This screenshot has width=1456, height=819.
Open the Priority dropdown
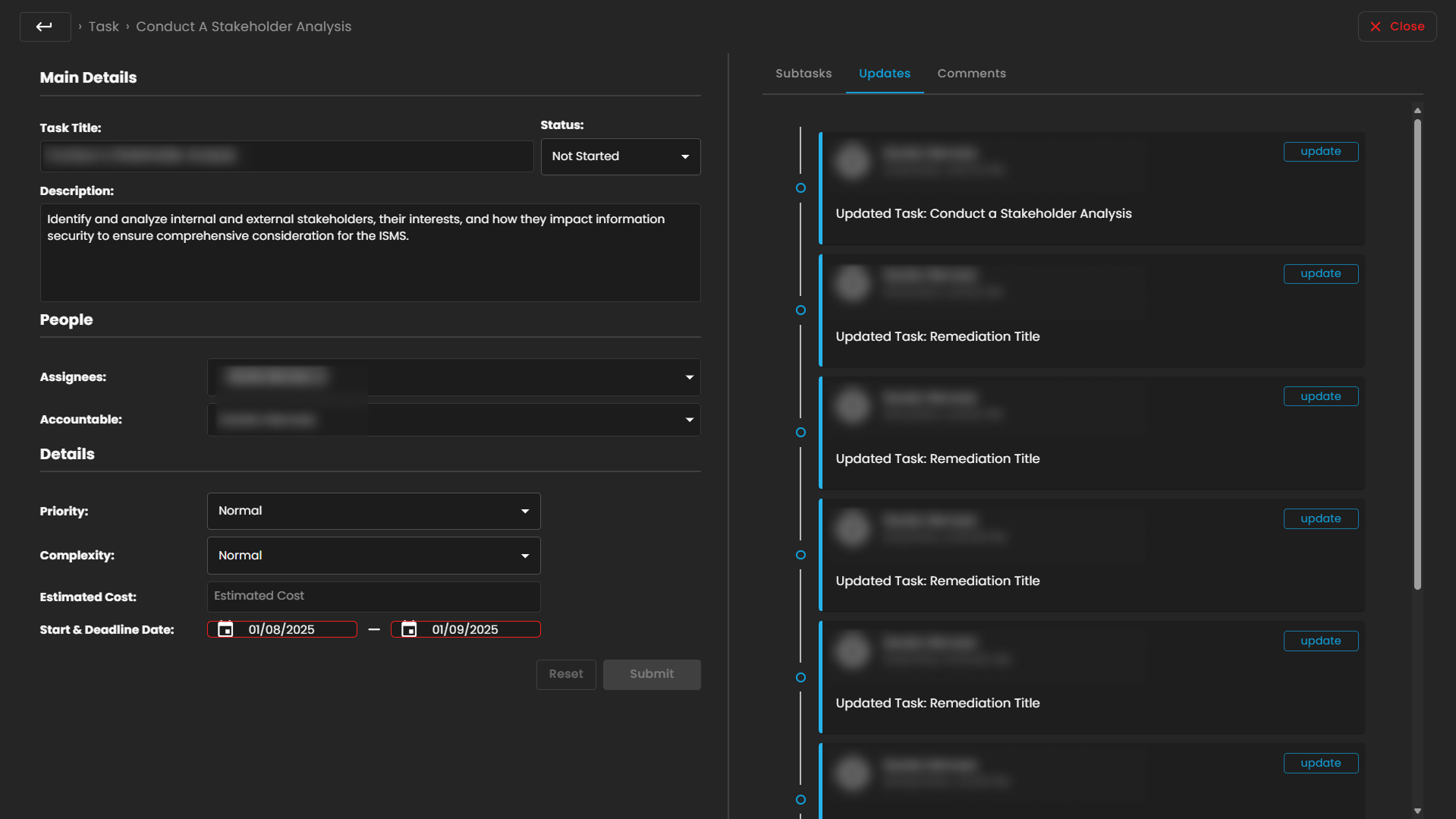(x=373, y=511)
